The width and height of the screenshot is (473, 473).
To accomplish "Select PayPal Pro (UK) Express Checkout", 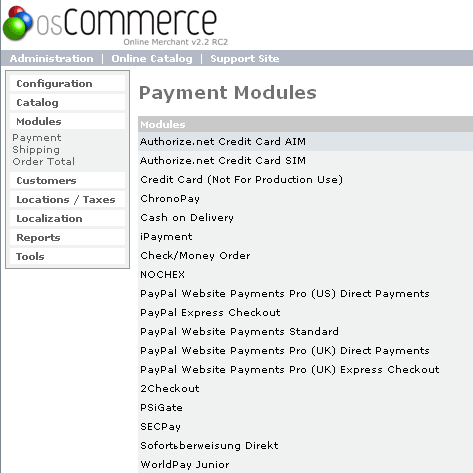I will [x=305, y=369].
